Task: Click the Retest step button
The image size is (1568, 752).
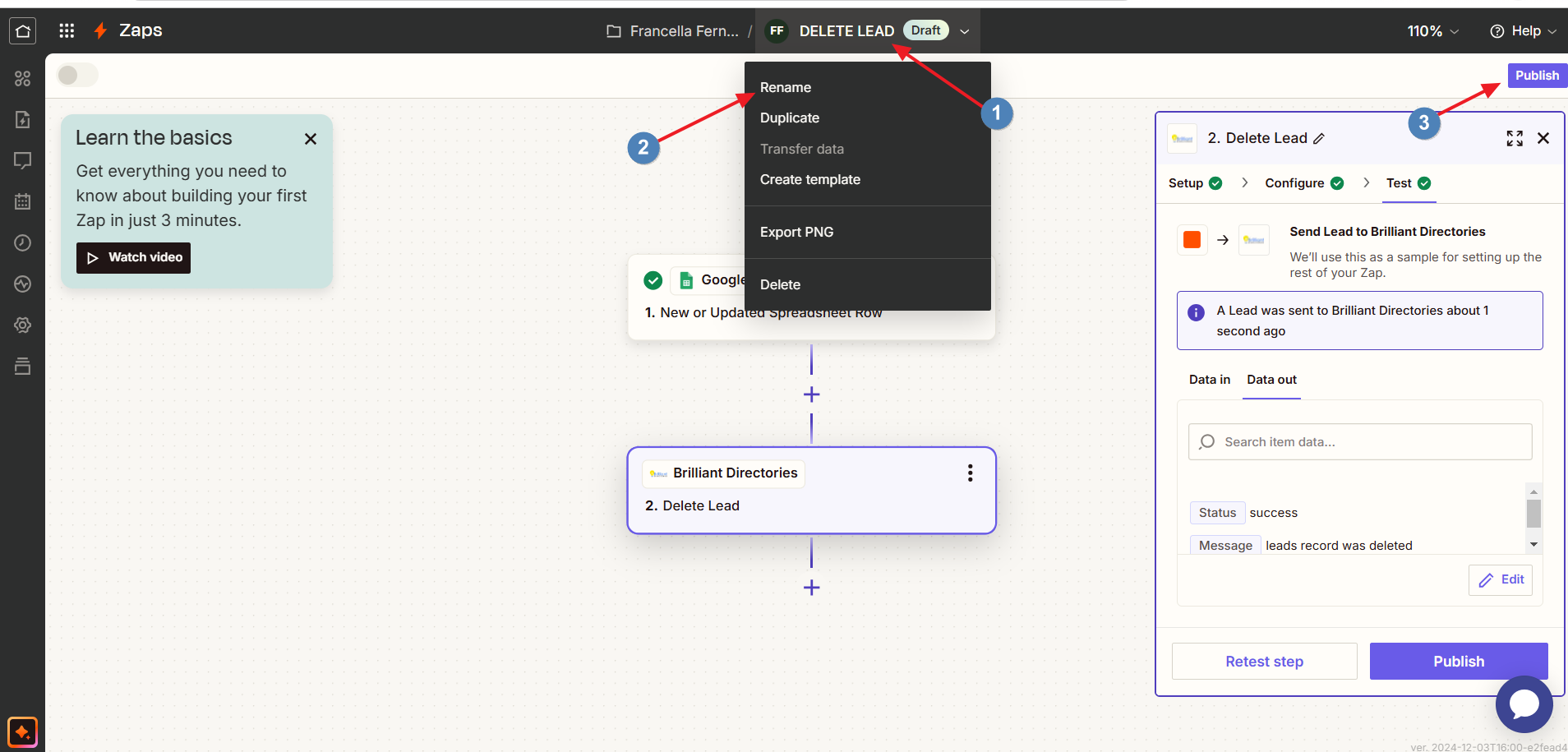Action: 1264,662
